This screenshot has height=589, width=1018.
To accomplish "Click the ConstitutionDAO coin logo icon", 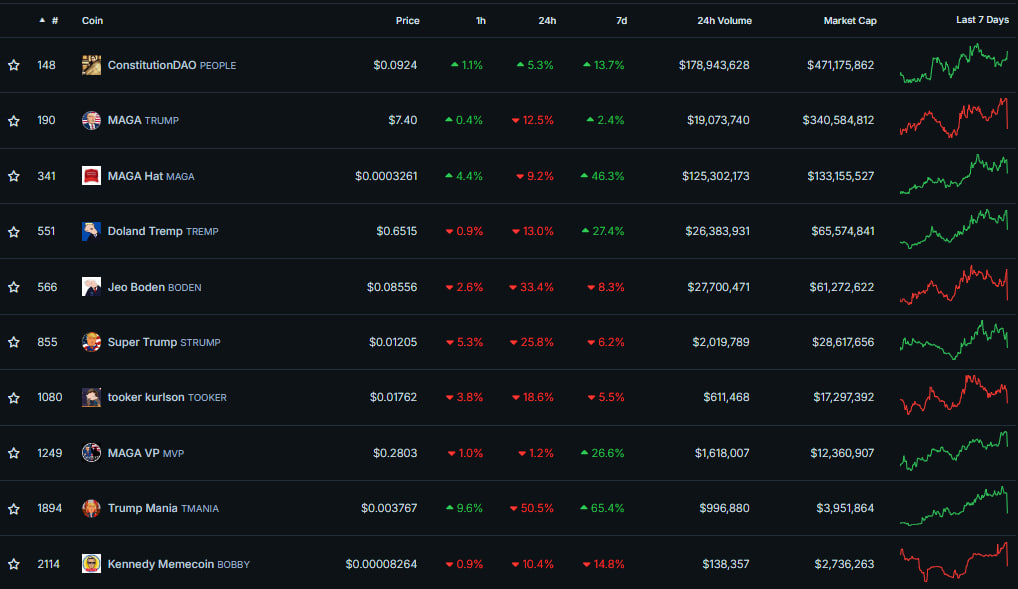I will click(x=91, y=65).
